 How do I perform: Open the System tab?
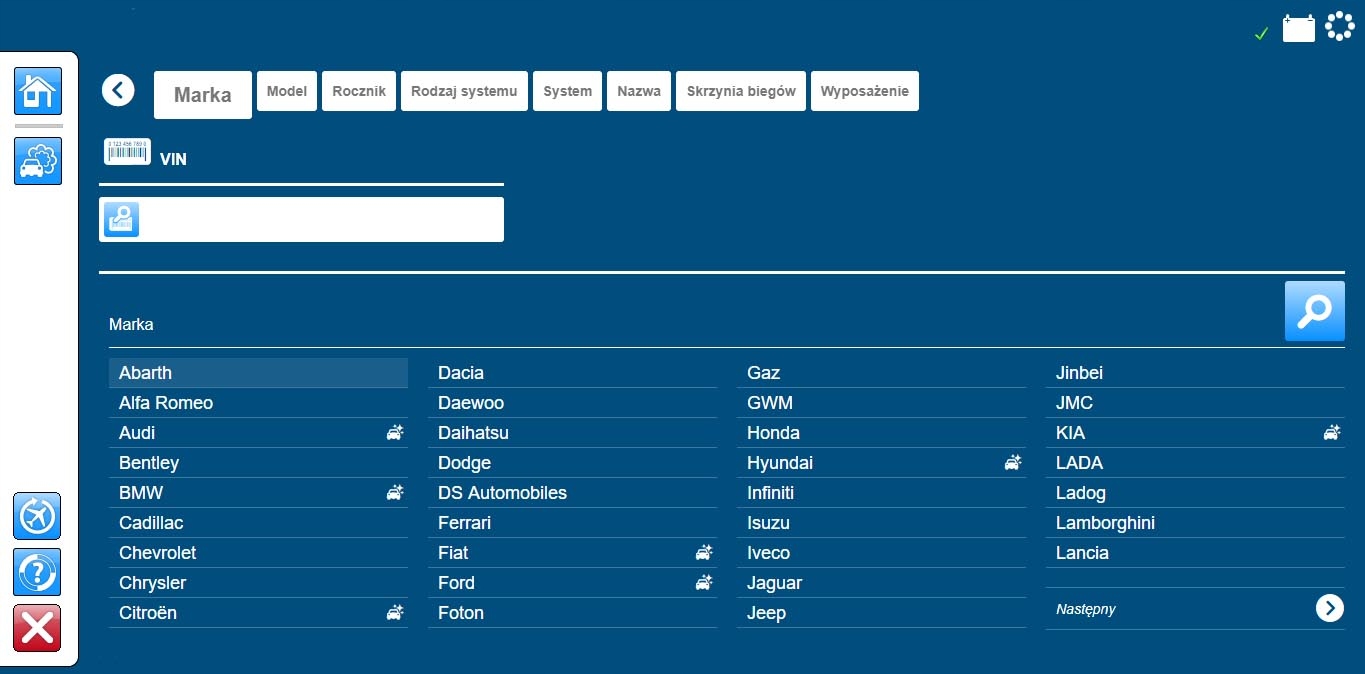[x=568, y=91]
